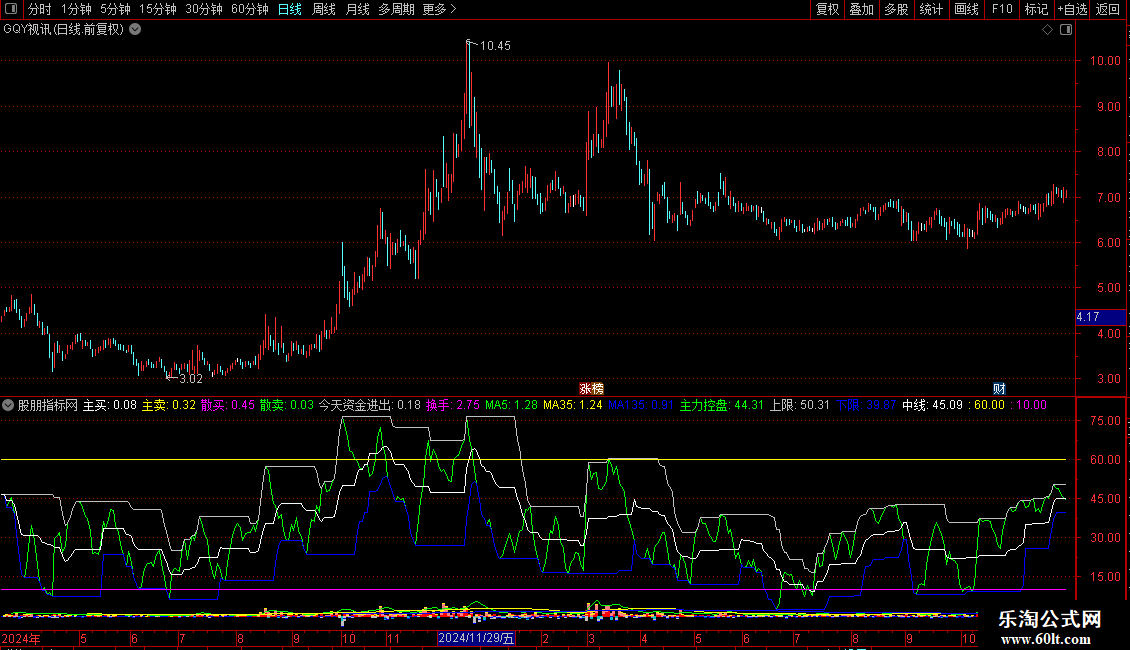The image size is (1130, 650).
Task: Open F10 company info
Action: pyautogui.click(x=1002, y=9)
